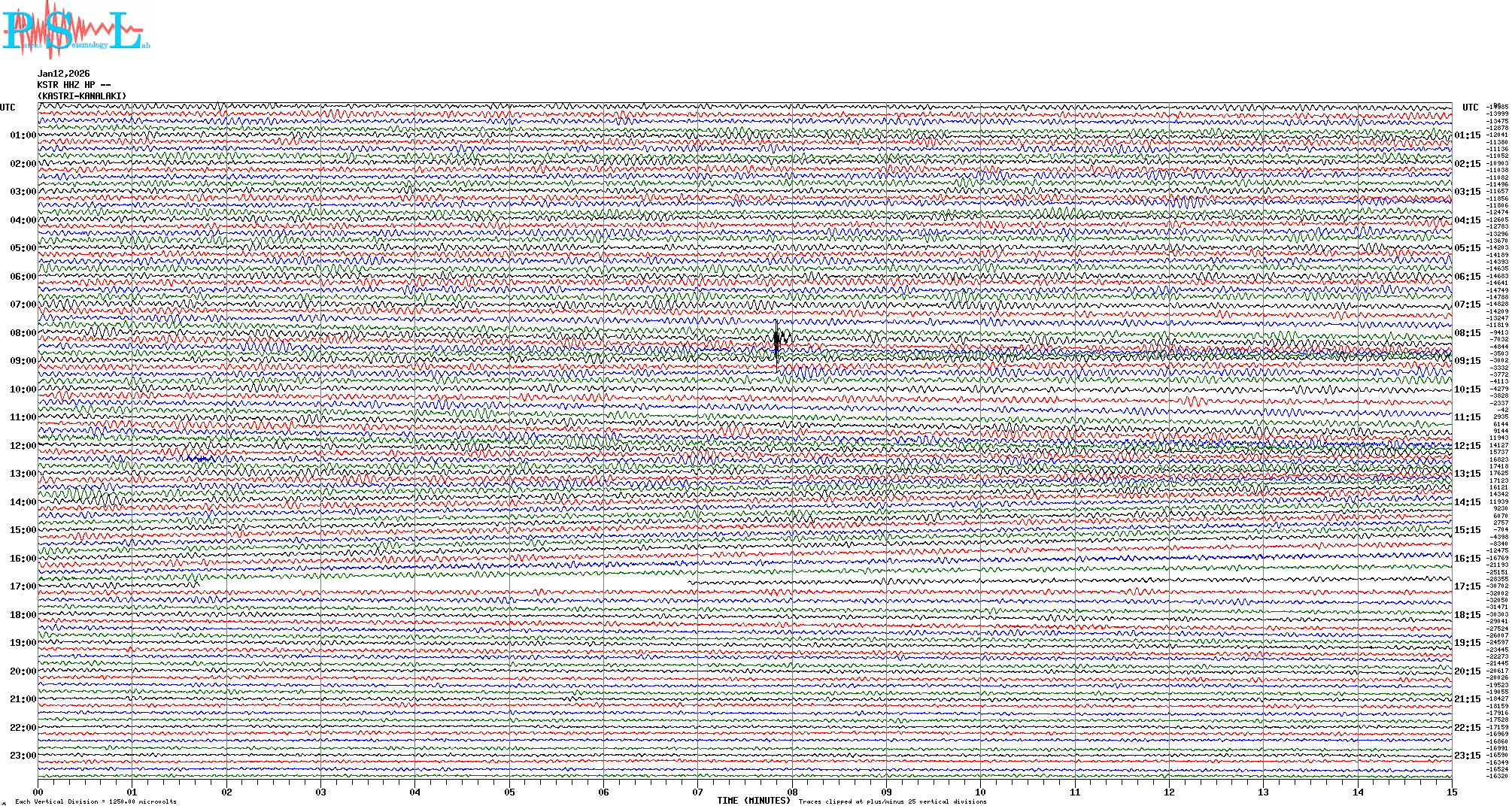Click the Jan12,2026 date label
Screen dimensions: 1512x812
(63, 74)
